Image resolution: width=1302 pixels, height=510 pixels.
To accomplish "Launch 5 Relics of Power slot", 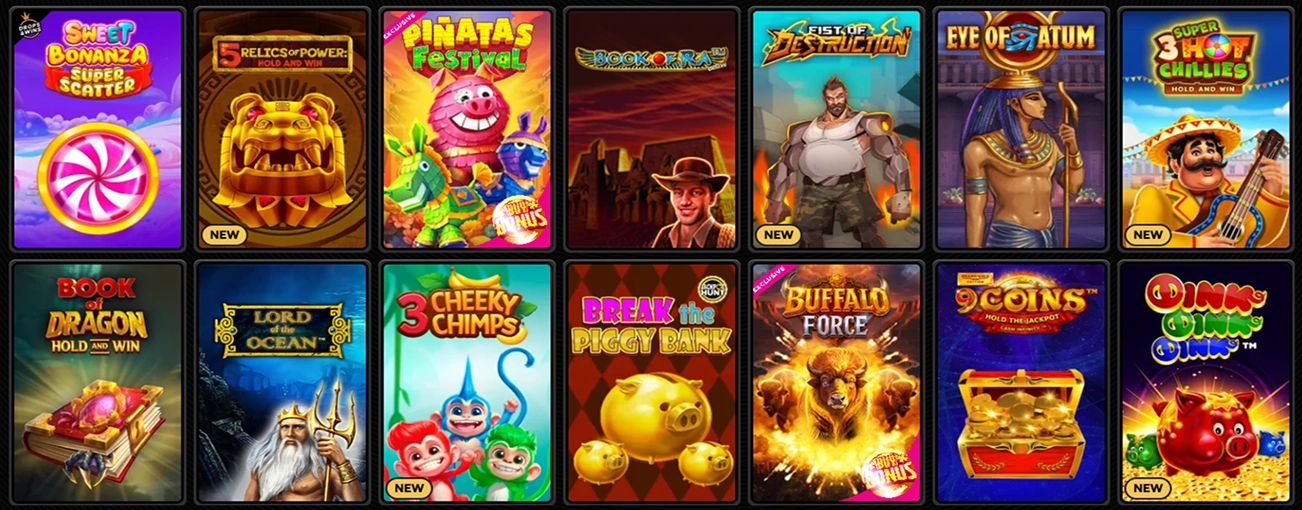I will 282,130.
